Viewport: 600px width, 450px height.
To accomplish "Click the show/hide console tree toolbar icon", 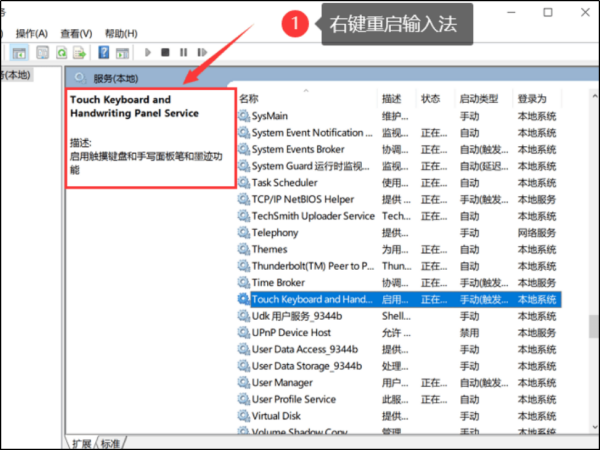I will click(19, 52).
